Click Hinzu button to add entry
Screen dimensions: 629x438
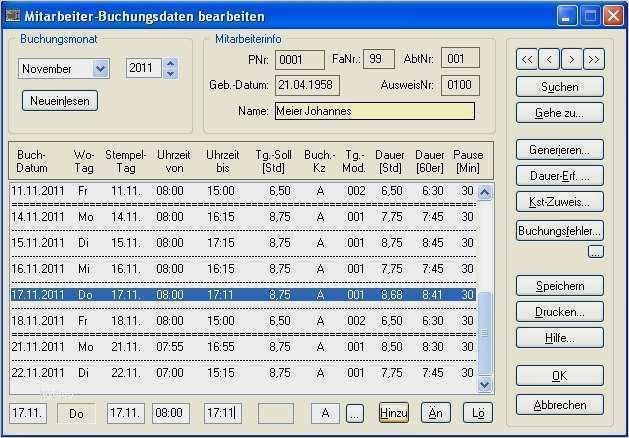click(x=393, y=413)
